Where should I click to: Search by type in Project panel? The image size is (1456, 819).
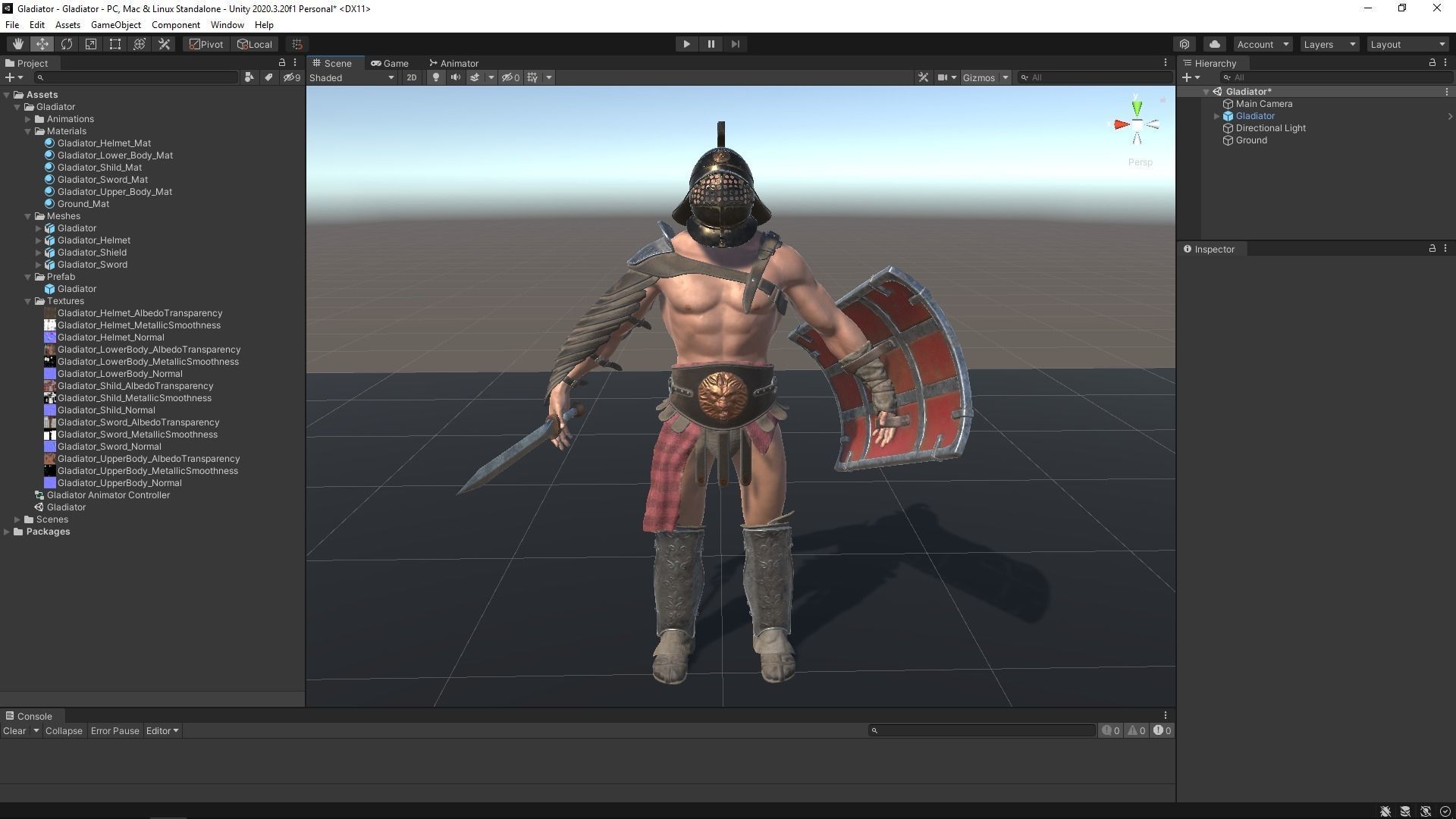click(x=249, y=77)
